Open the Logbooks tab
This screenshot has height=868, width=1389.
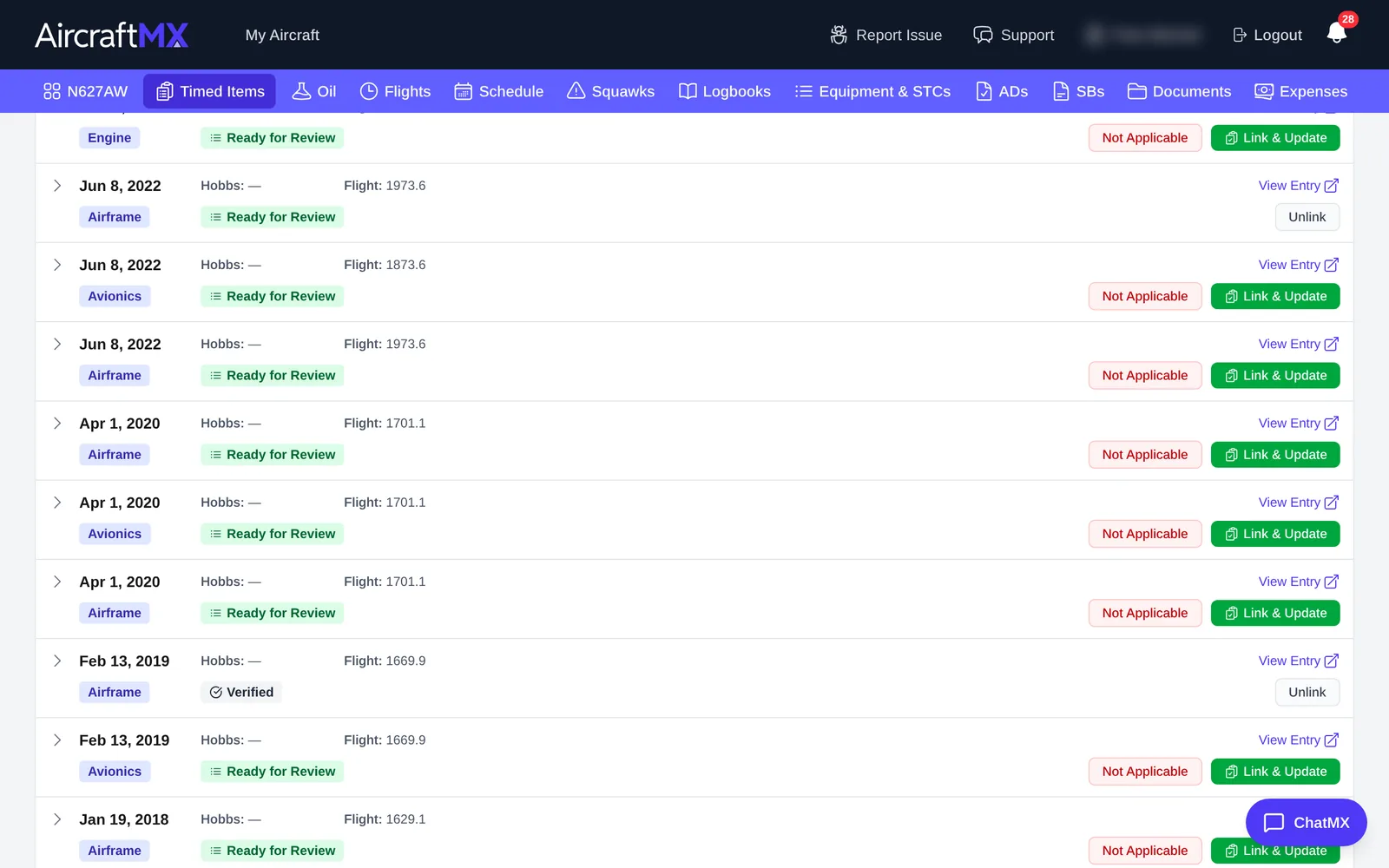pos(725,91)
